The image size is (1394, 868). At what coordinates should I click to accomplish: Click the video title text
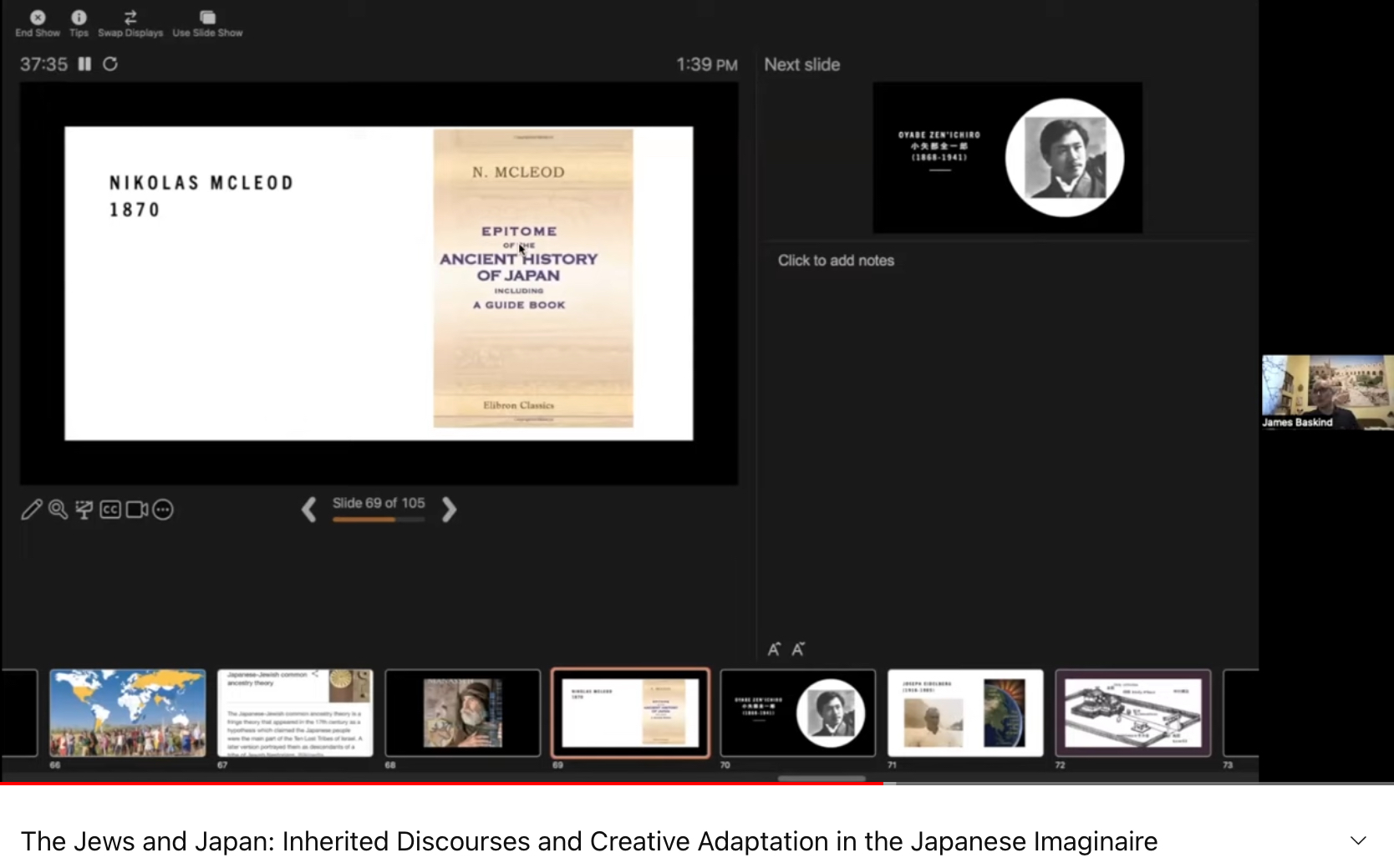pyautogui.click(x=589, y=841)
